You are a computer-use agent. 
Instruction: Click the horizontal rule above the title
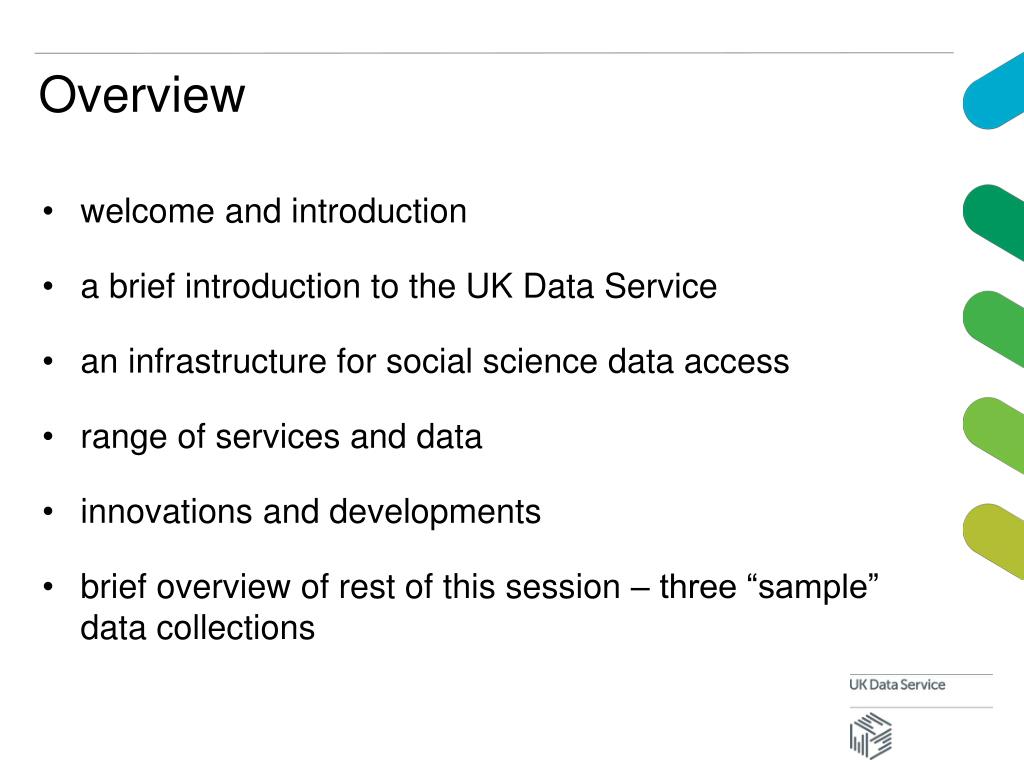[x=494, y=52]
